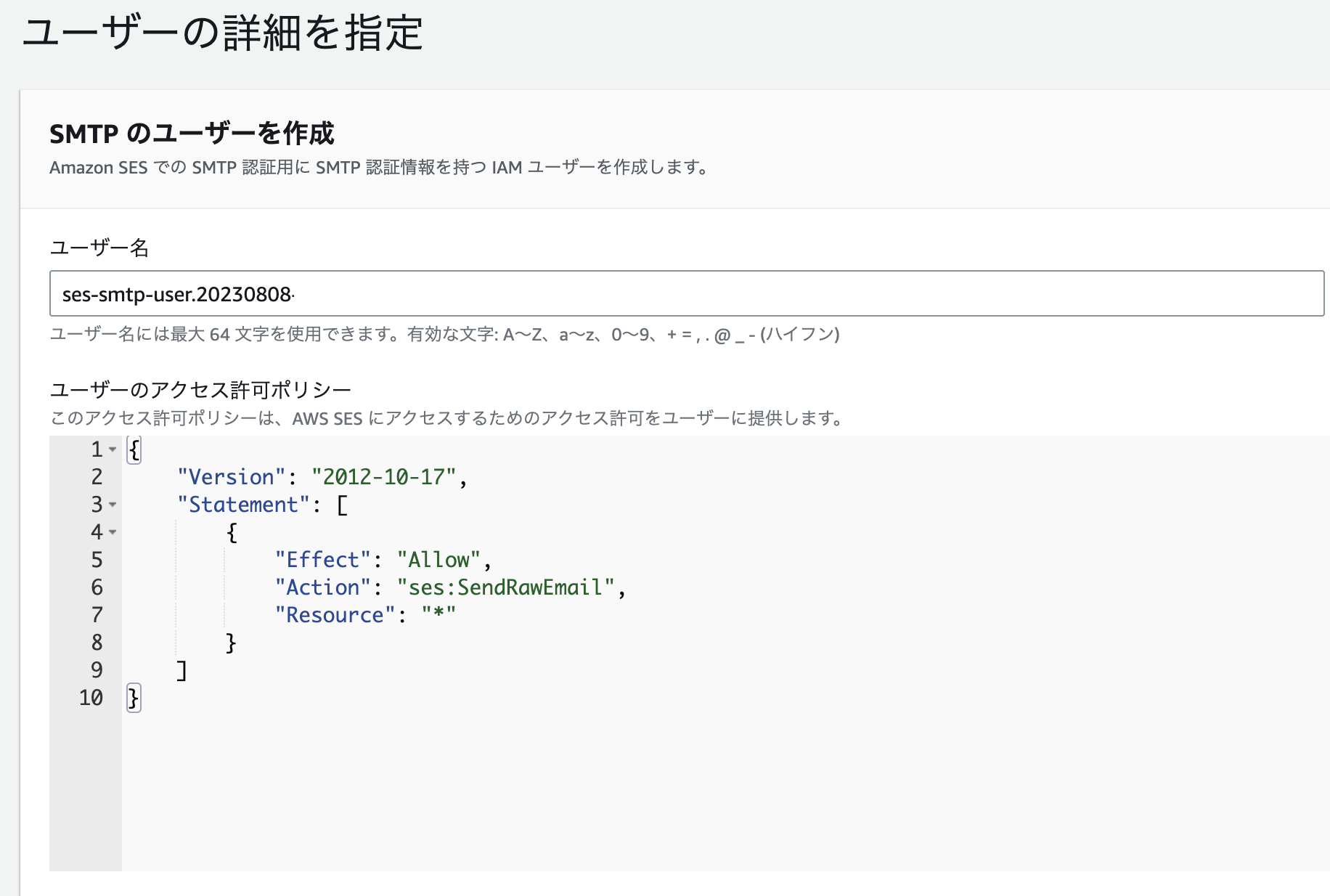The width and height of the screenshot is (1330, 896).
Task: Click the closing bracket on line 9
Action: coord(181,670)
